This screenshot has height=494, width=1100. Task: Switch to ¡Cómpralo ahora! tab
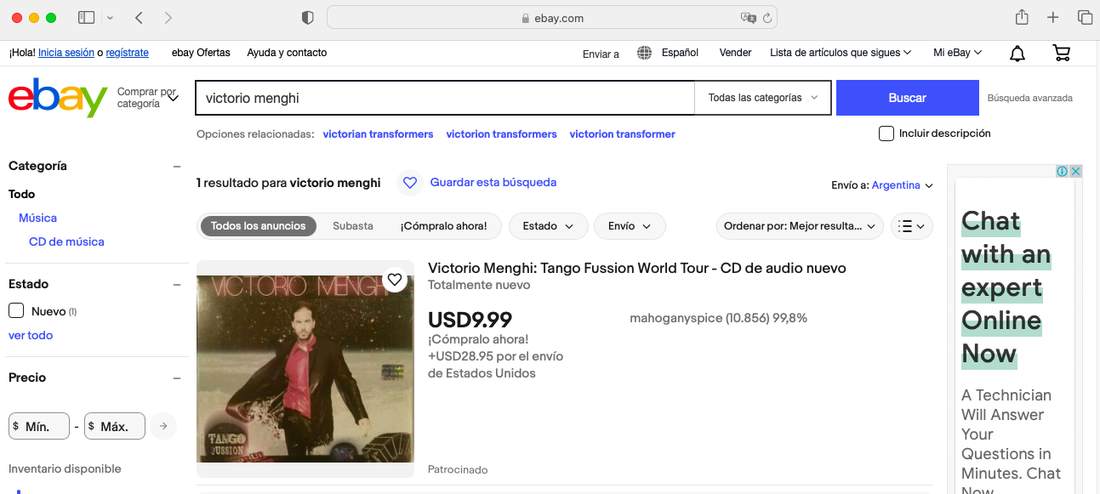(443, 226)
